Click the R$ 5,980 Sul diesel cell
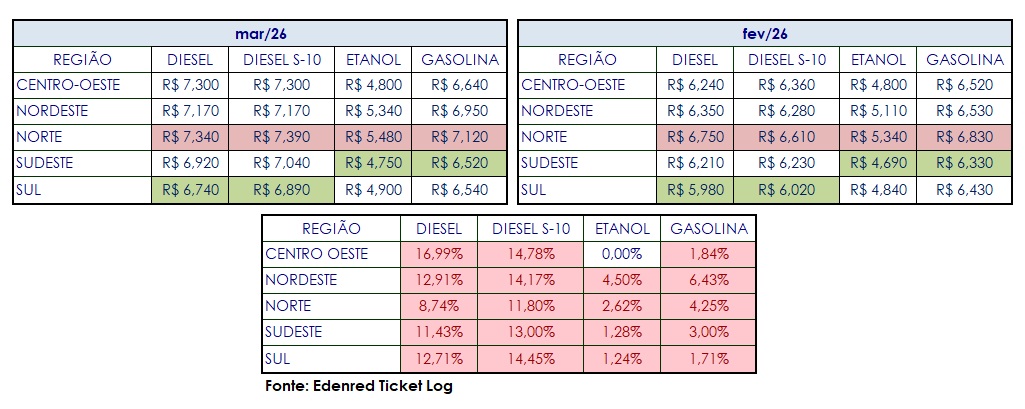 [695, 189]
